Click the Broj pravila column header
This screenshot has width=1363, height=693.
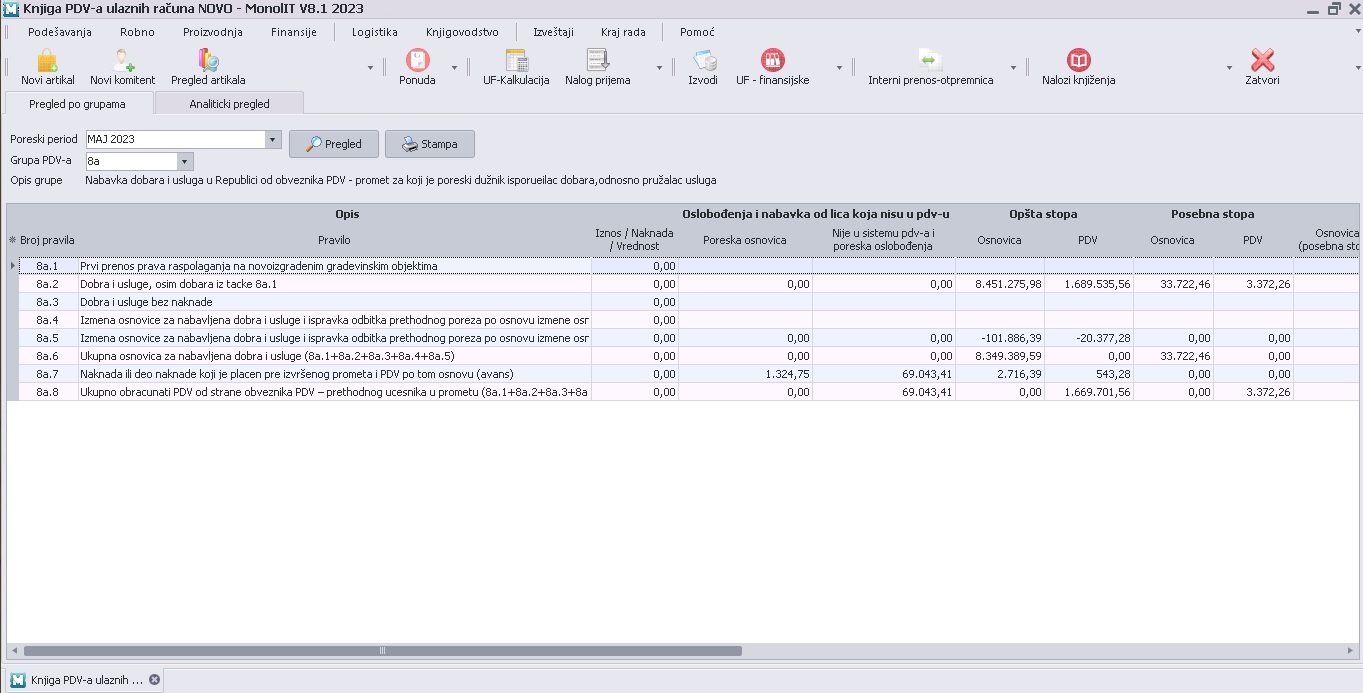(47, 240)
